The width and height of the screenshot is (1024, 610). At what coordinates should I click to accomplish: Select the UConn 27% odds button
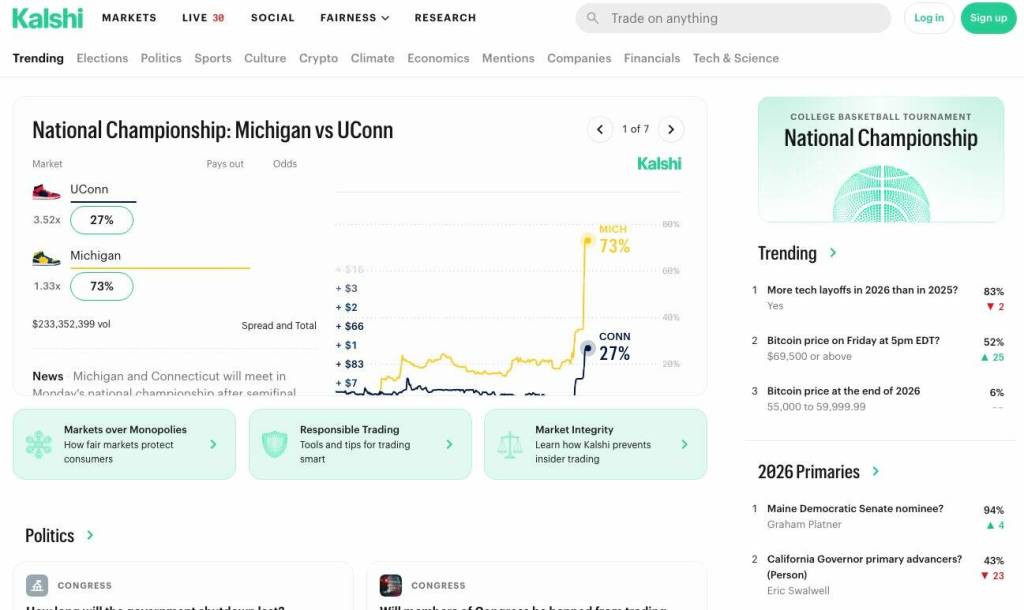pos(102,220)
